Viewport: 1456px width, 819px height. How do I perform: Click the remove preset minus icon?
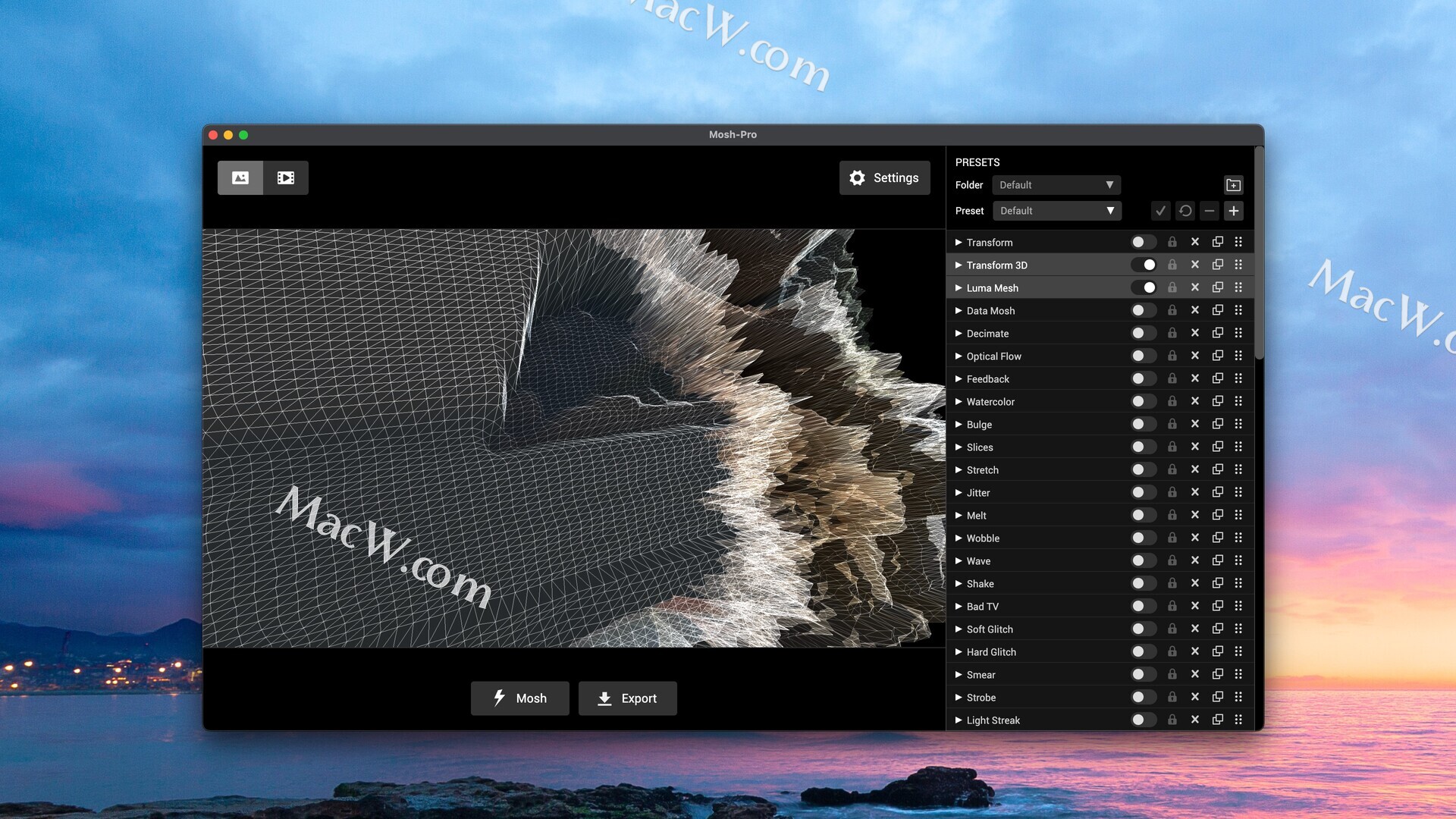point(1210,211)
